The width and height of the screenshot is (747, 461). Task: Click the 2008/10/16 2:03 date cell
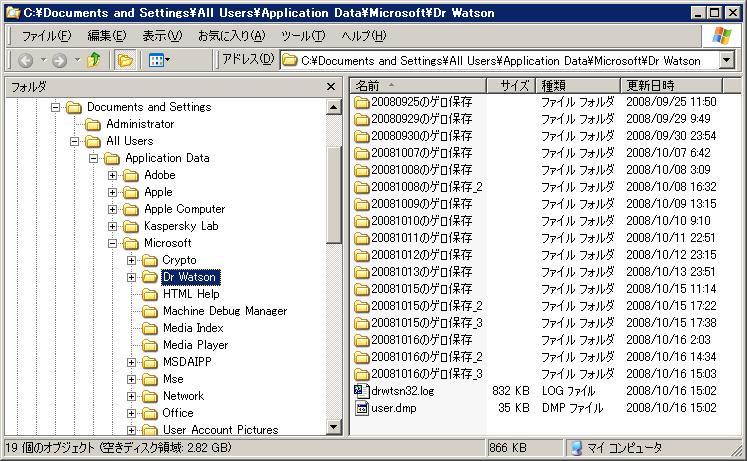click(x=668, y=340)
